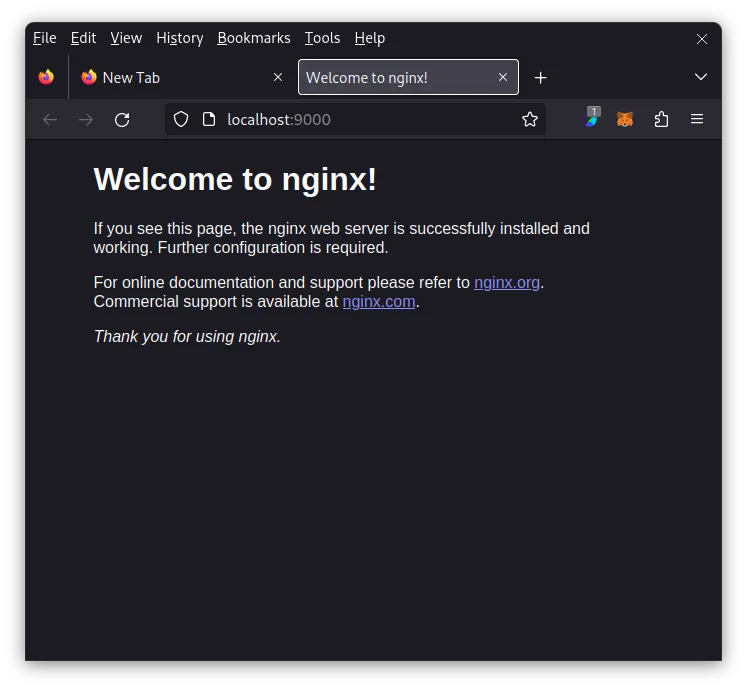Follow the nginx.org link
This screenshot has width=747, height=689.
click(x=506, y=283)
